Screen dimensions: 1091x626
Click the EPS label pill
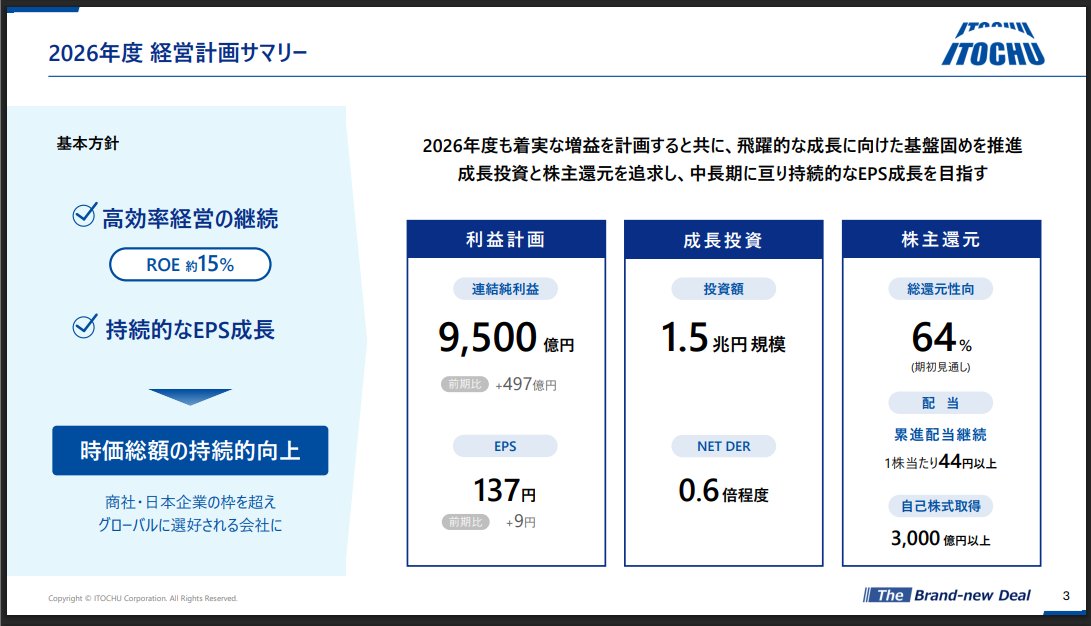tap(505, 446)
